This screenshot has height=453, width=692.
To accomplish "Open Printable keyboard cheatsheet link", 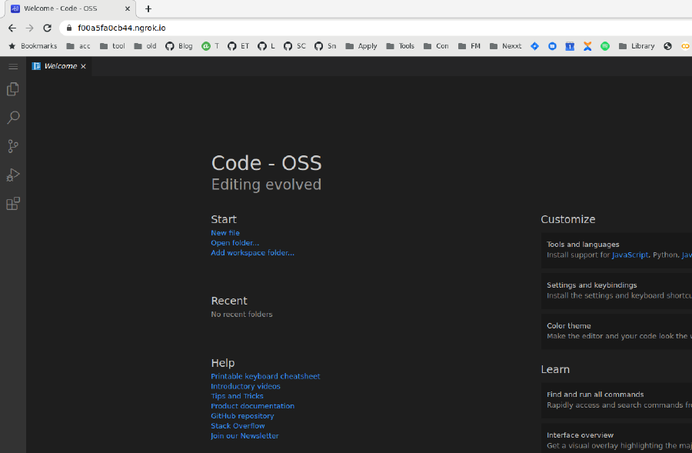I will point(265,376).
